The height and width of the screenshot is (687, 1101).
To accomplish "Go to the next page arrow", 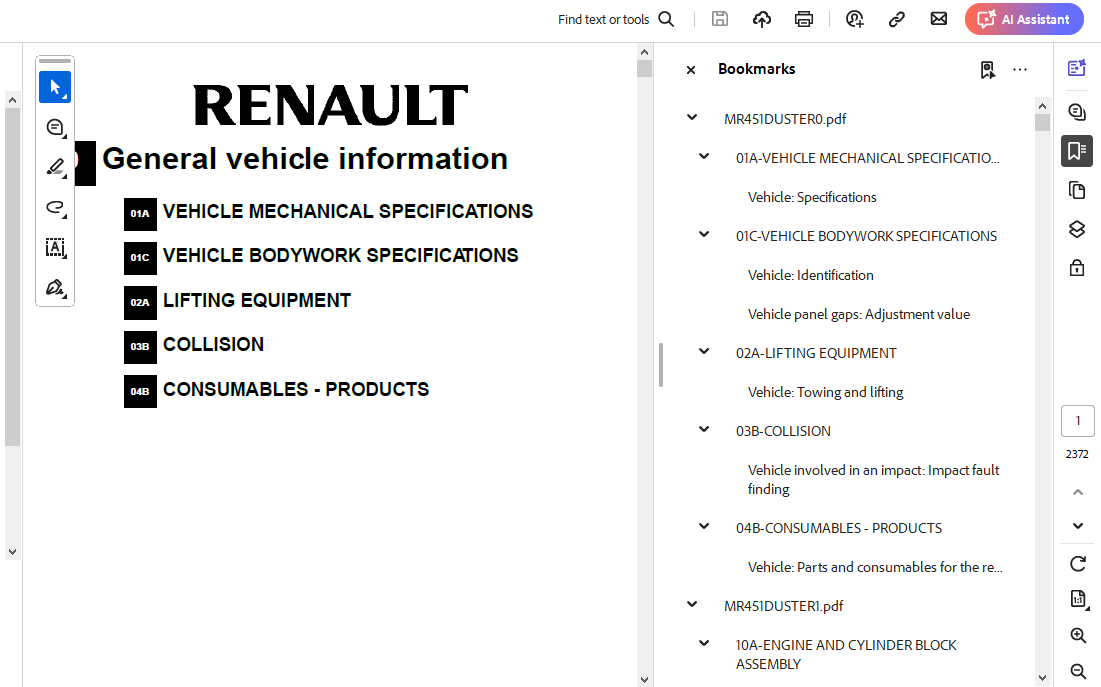I will 1078,526.
